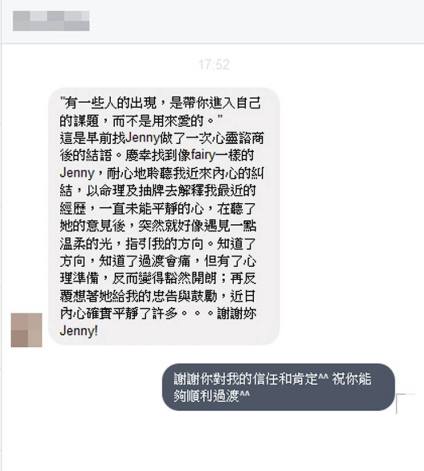Select the dark reply bubble on right
Viewport: 424px width, 471px height.
click(278, 387)
